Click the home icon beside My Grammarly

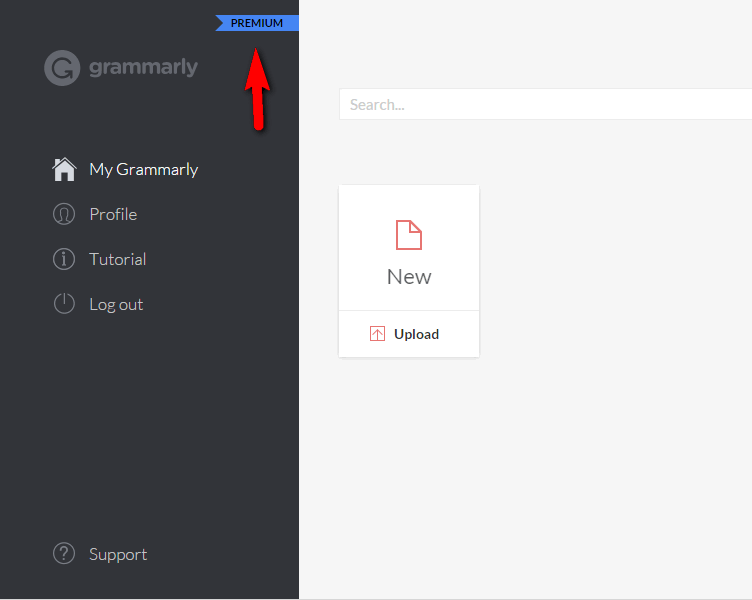coord(64,169)
